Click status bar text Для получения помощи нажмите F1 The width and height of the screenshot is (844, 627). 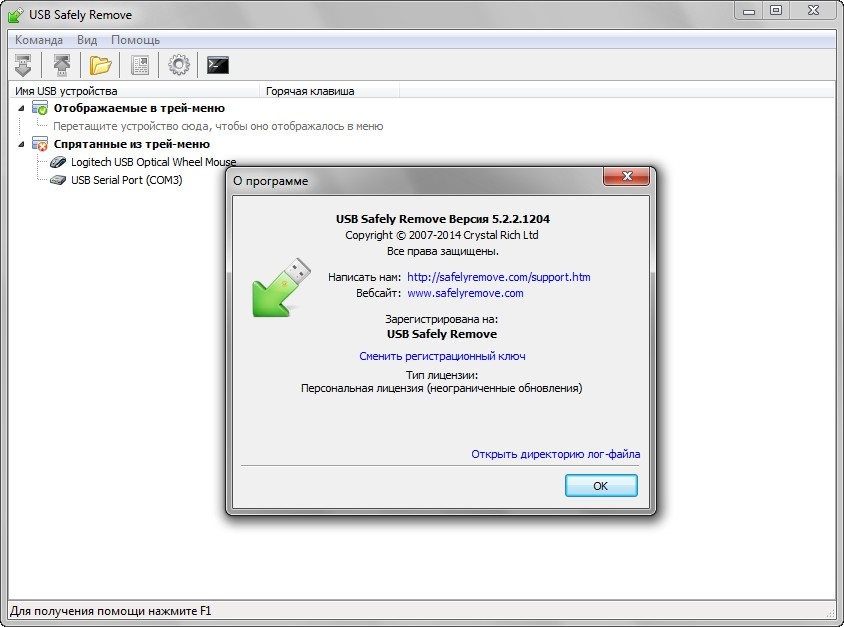click(x=110, y=611)
